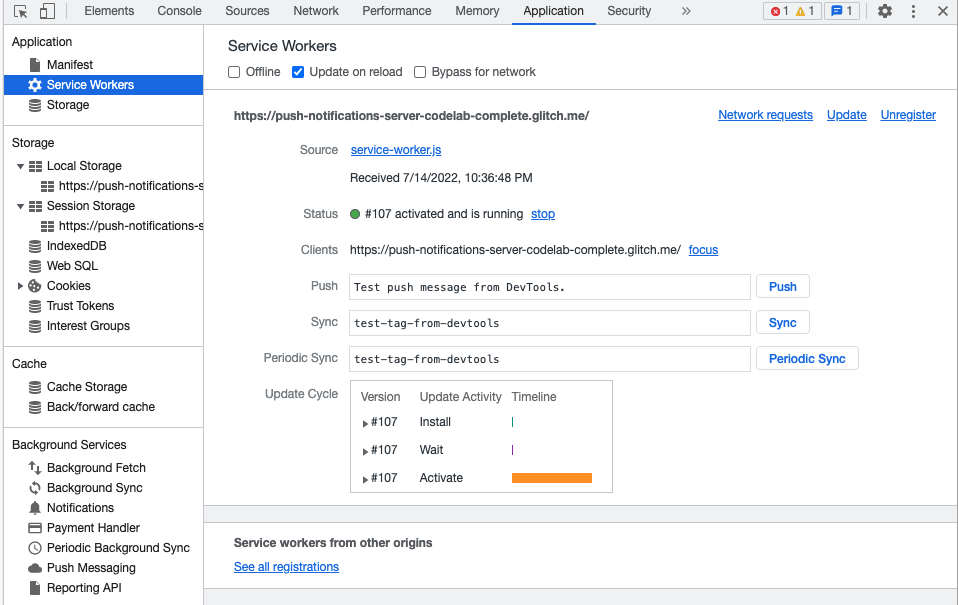Enable Bypass for network checkbox

[420, 72]
